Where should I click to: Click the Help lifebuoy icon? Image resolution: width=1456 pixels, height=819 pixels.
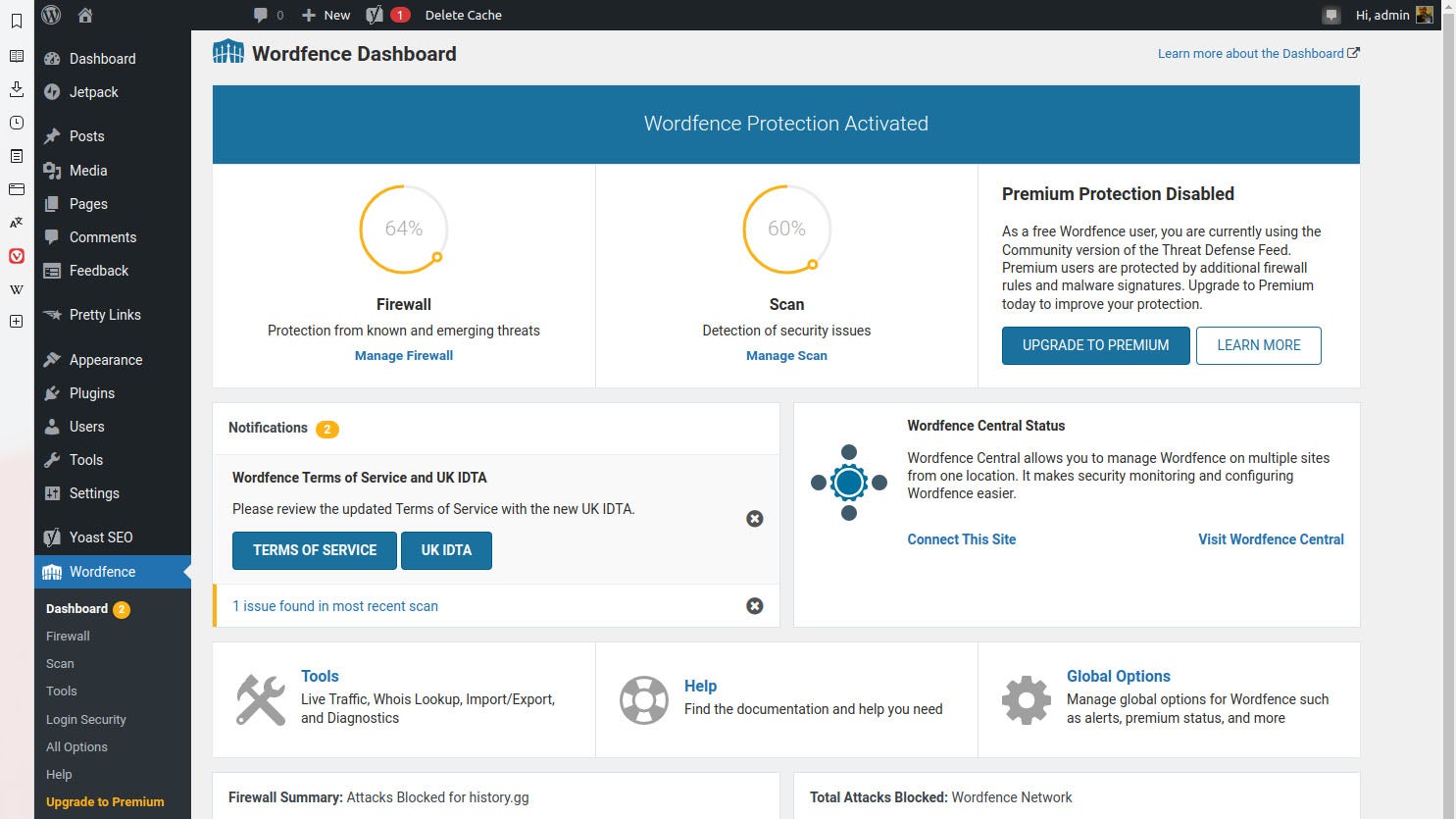[644, 700]
